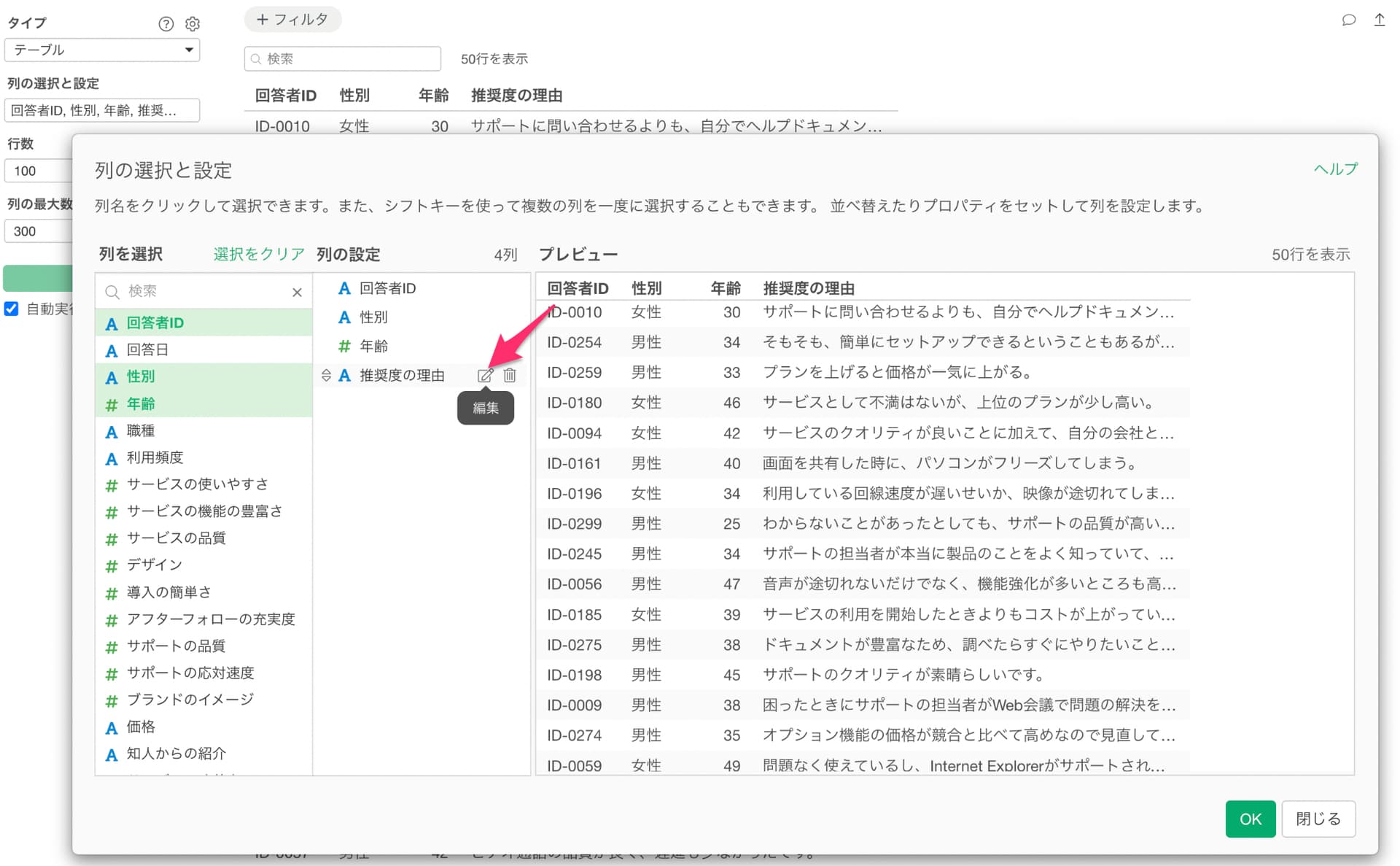Viewport: 1400px width, 866px height.
Task: Deselect the 回答者ID column
Action: (x=155, y=322)
